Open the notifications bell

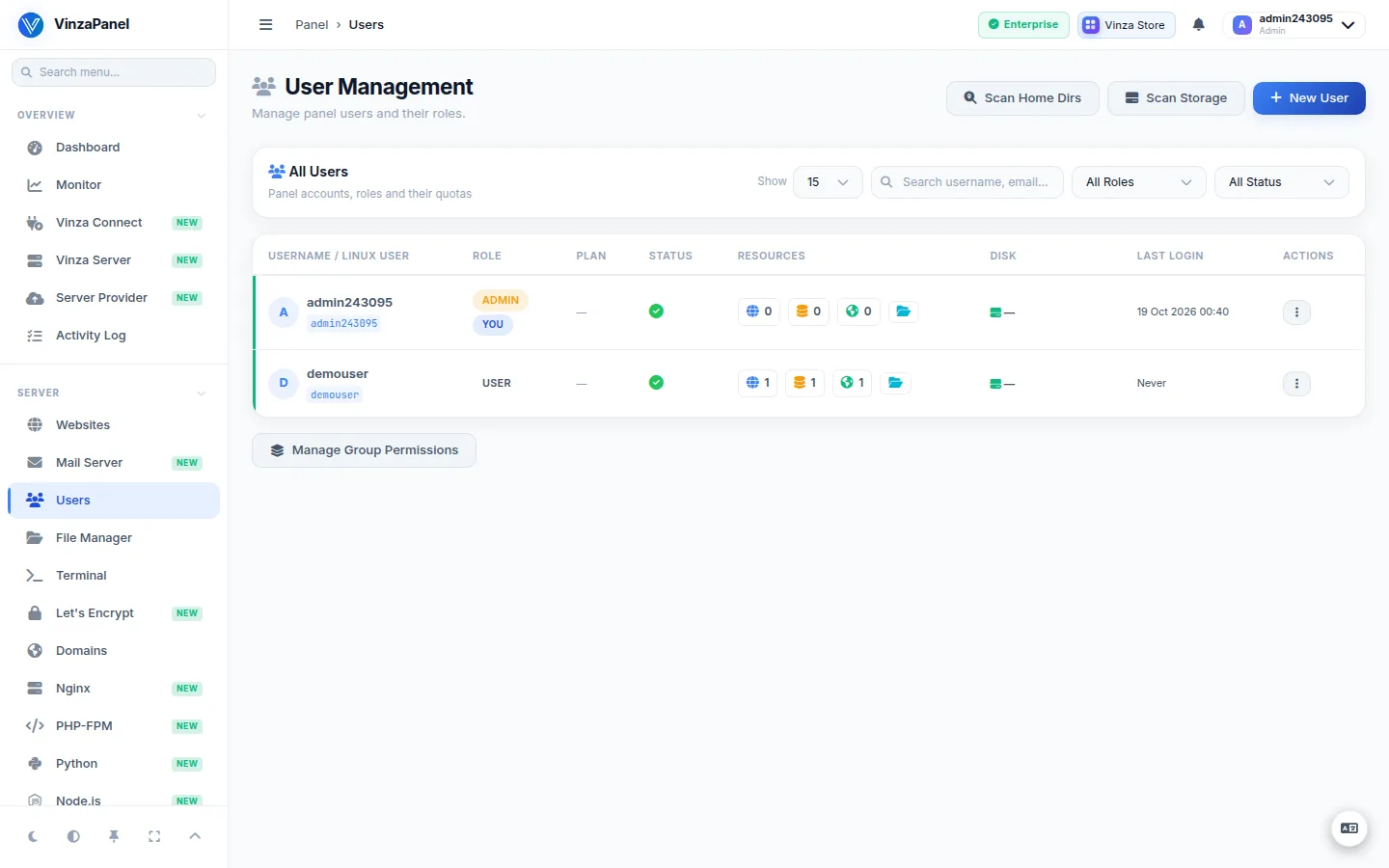tap(1199, 25)
